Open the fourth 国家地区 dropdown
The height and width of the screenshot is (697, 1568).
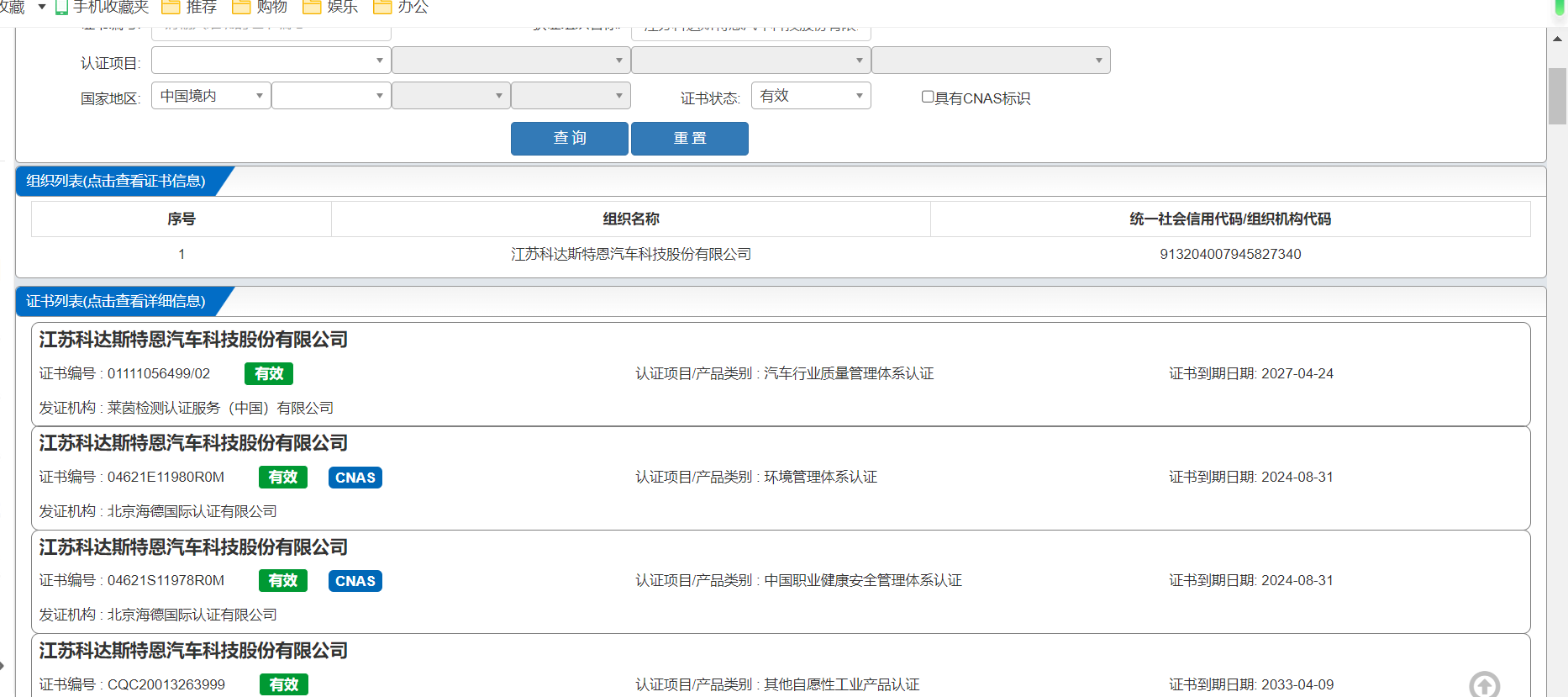[571, 96]
